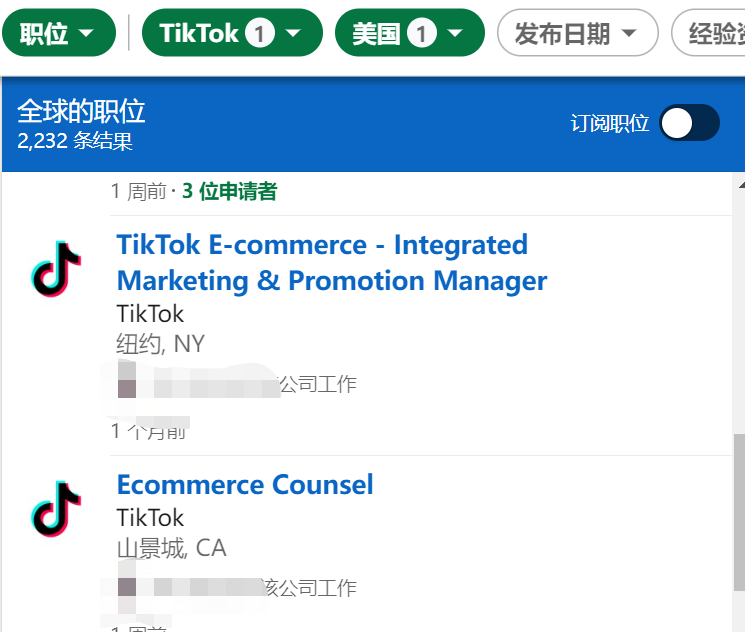The image size is (745, 632).
Task: Click the scroll-up arrow of results list
Action: (x=740, y=185)
